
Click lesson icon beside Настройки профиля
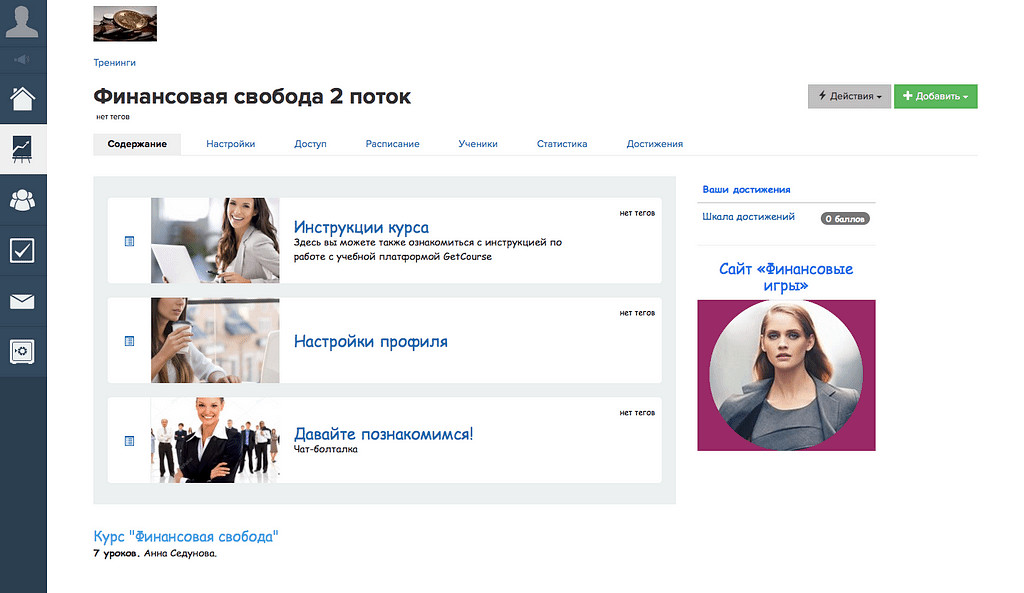click(129, 341)
